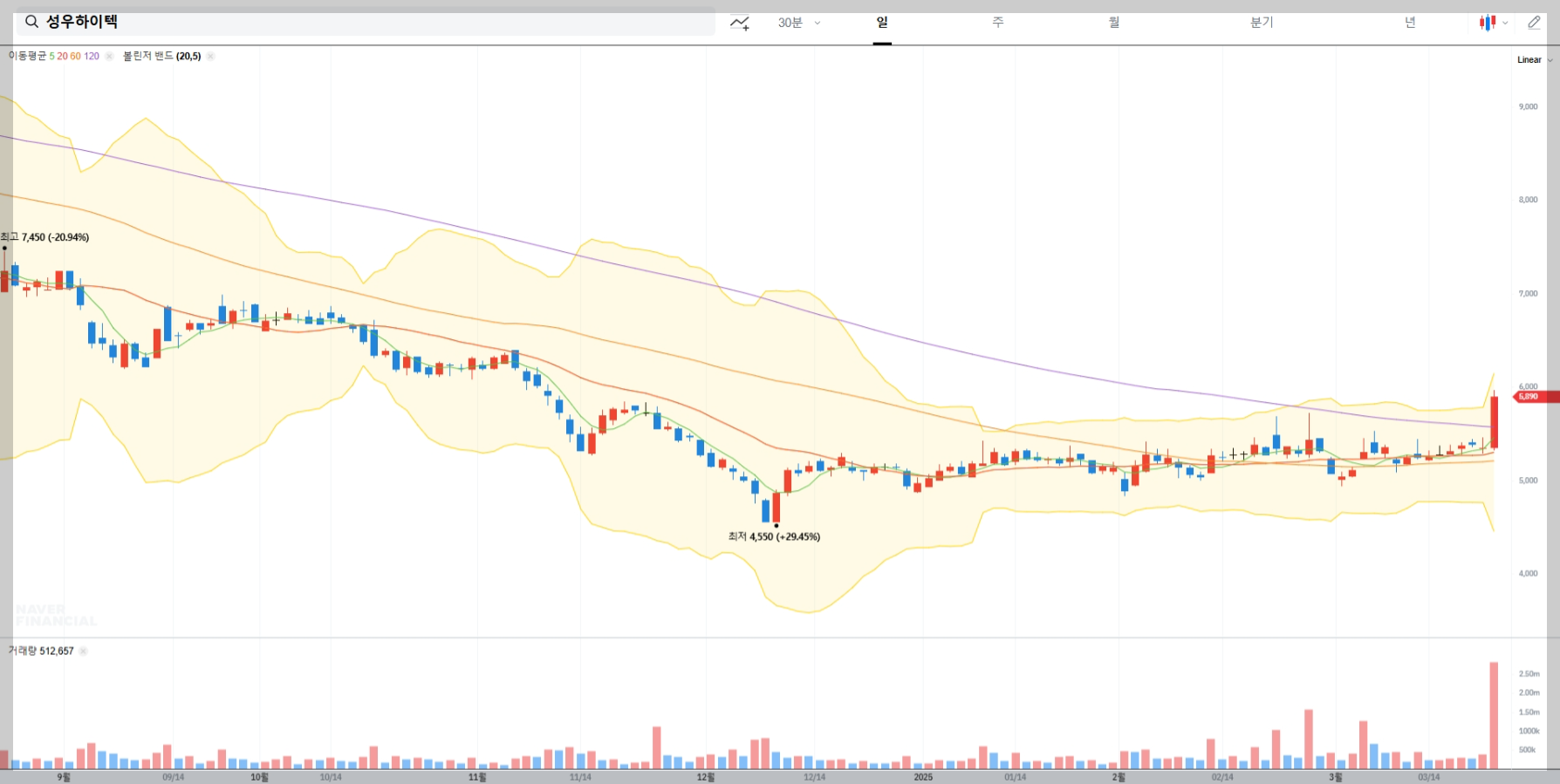Click the 9,000 price axis label
Viewport: 1560px width, 784px height.
pyautogui.click(x=1528, y=106)
